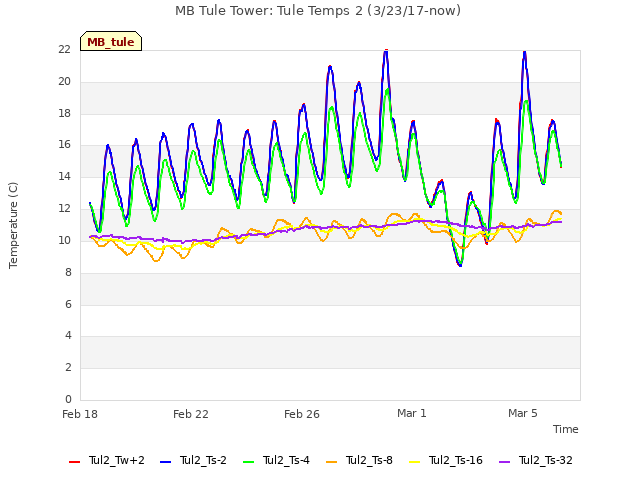The width and height of the screenshot is (640, 480).
Task: Click the 16 y-axis tick label
Action: tap(64, 145)
